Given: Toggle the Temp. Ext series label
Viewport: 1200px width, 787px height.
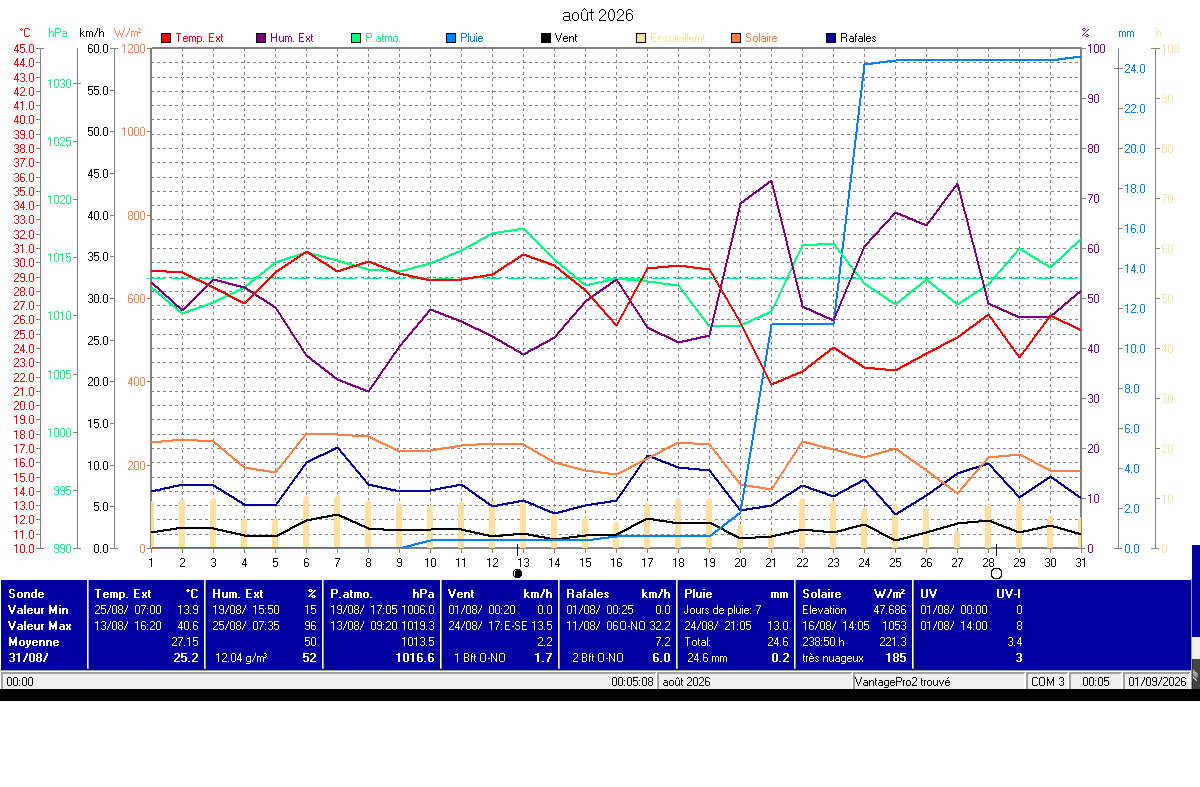Looking at the screenshot, I should (x=199, y=38).
